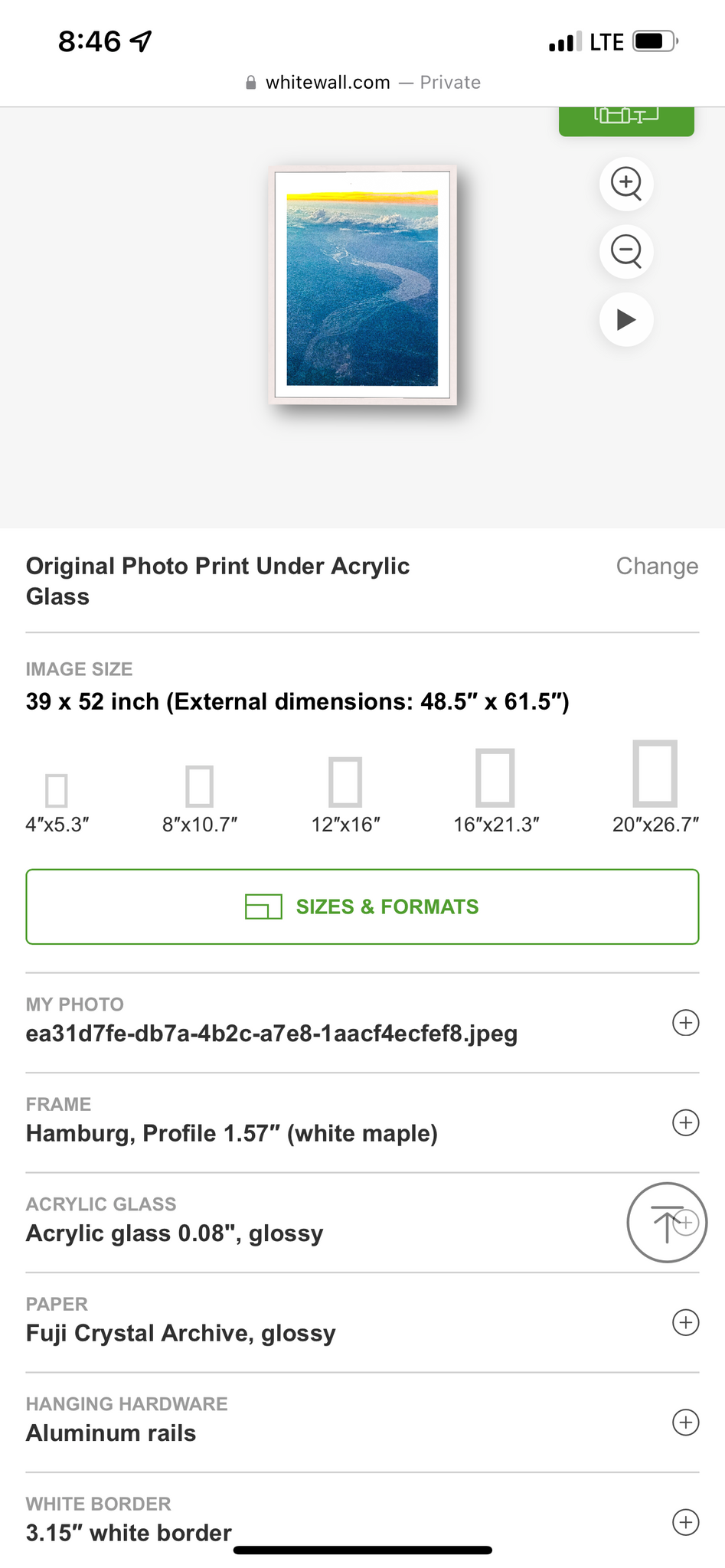Expand the White Border options

point(685,1521)
